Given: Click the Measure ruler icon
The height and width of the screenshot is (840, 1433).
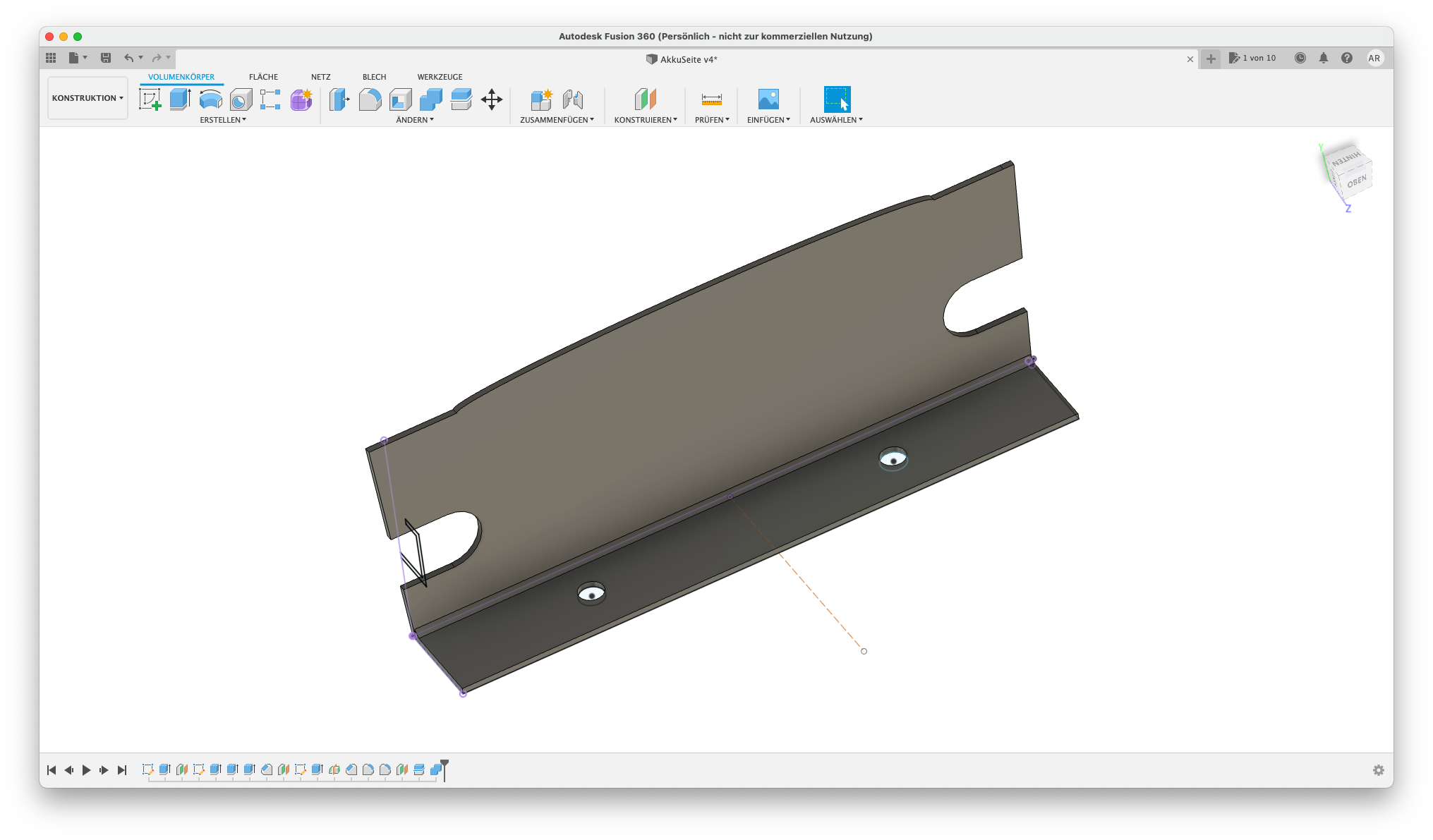Looking at the screenshot, I should [711, 99].
